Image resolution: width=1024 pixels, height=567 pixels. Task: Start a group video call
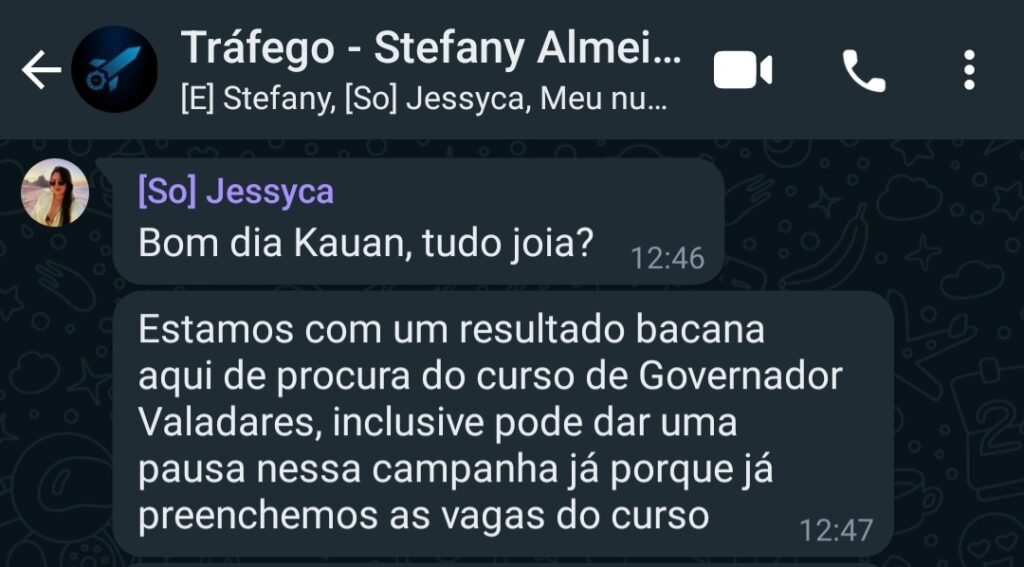pyautogui.click(x=743, y=71)
